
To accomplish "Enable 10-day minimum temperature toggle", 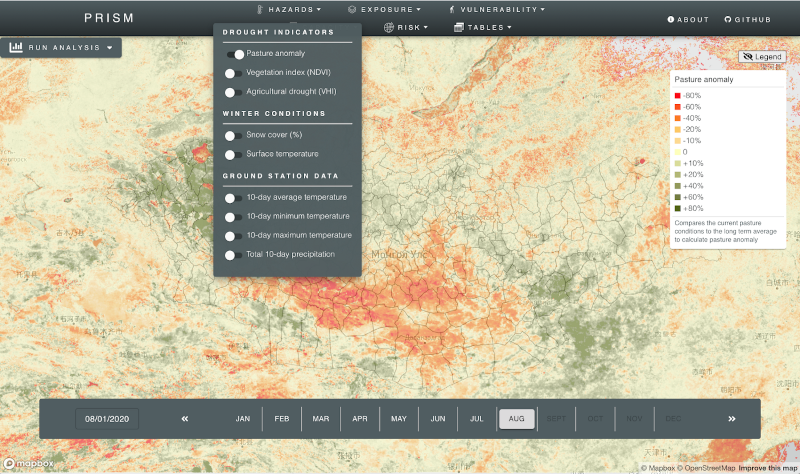I will pyautogui.click(x=233, y=217).
